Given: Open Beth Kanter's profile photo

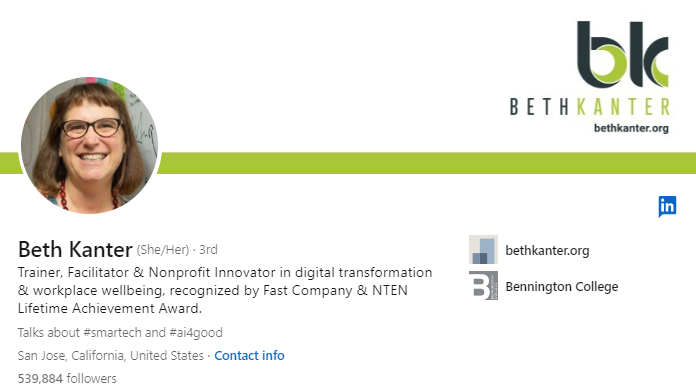Looking at the screenshot, I should click(90, 145).
